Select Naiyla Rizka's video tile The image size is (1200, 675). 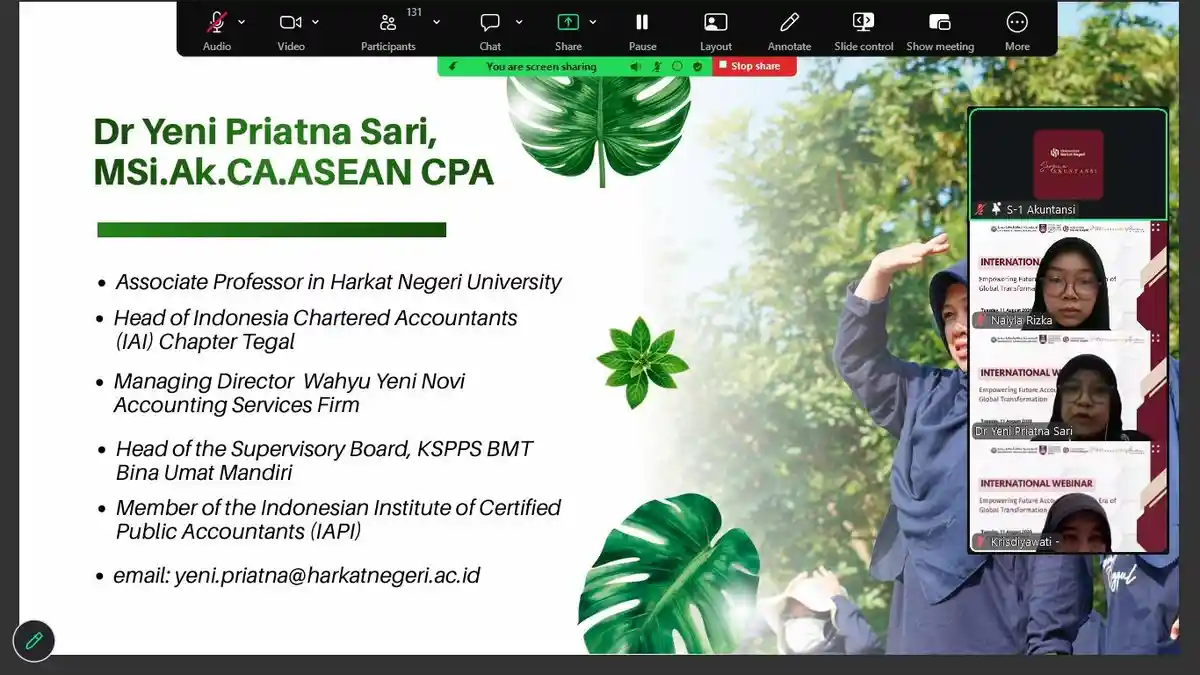point(1068,275)
